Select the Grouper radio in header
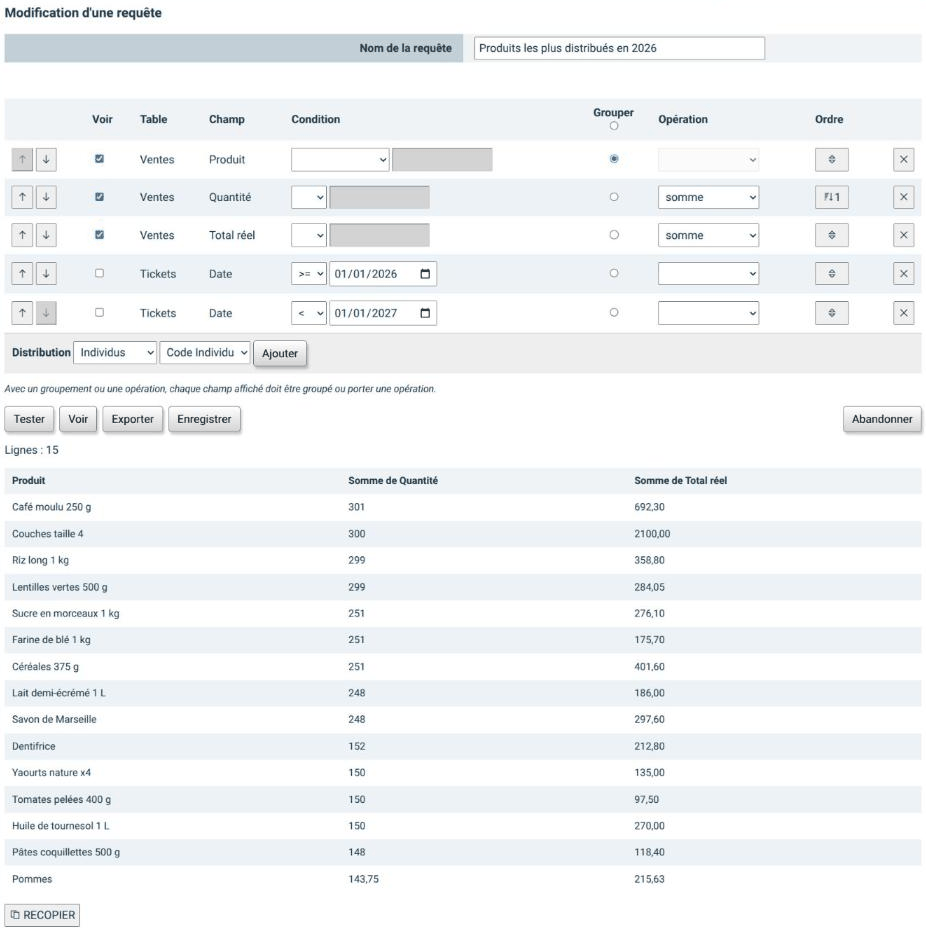The height and width of the screenshot is (930, 926). pyautogui.click(x=614, y=126)
